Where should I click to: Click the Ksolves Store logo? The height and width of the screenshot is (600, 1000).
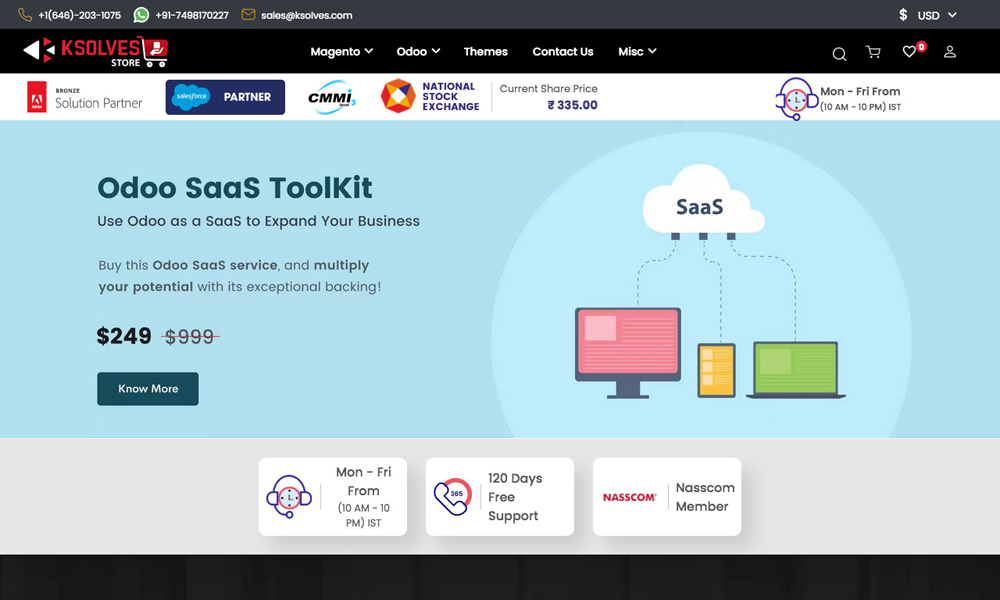pos(95,51)
